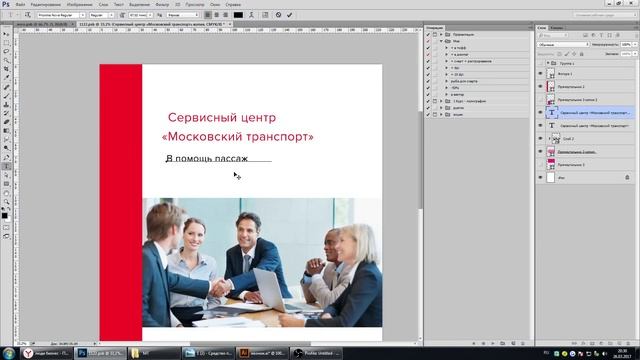Select the Crop tool

[x=6, y=69]
